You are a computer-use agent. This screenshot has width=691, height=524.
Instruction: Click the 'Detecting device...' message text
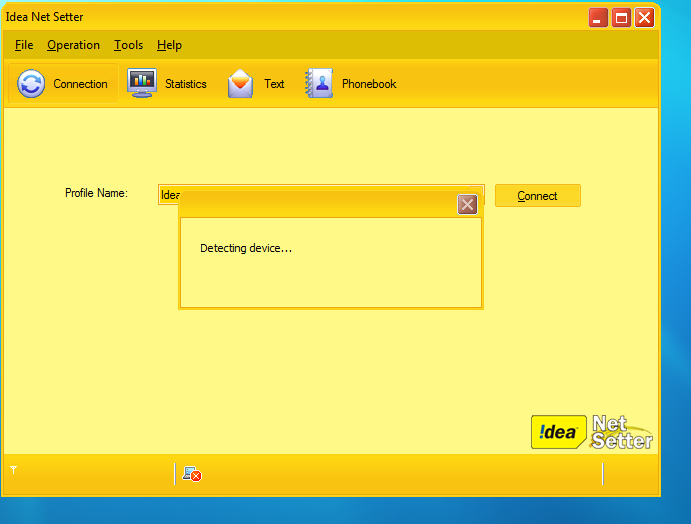point(246,248)
